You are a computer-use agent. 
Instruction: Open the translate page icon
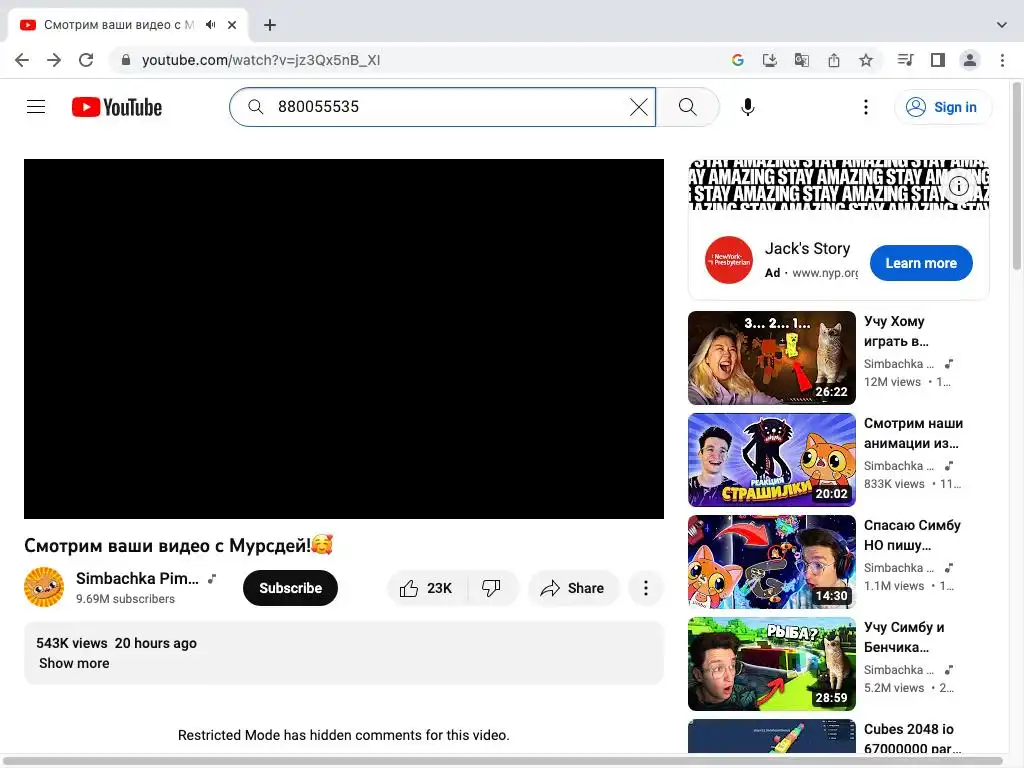pyautogui.click(x=802, y=60)
